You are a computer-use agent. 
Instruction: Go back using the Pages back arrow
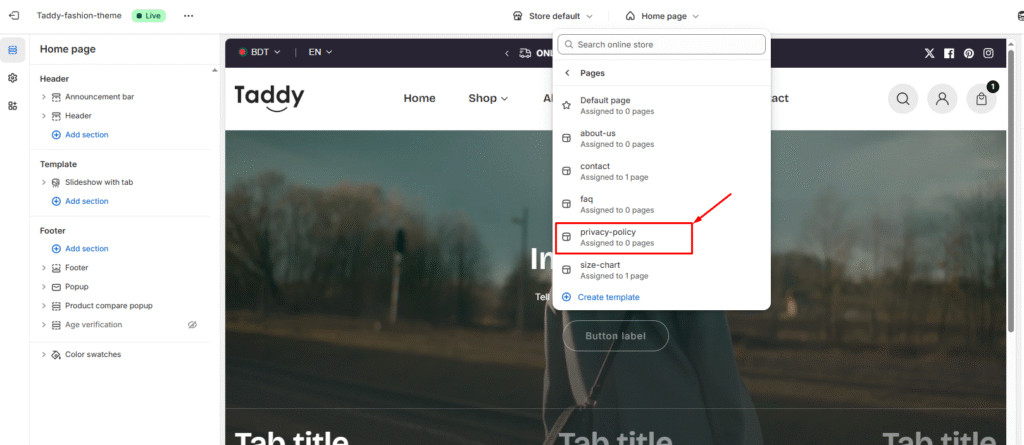click(567, 73)
